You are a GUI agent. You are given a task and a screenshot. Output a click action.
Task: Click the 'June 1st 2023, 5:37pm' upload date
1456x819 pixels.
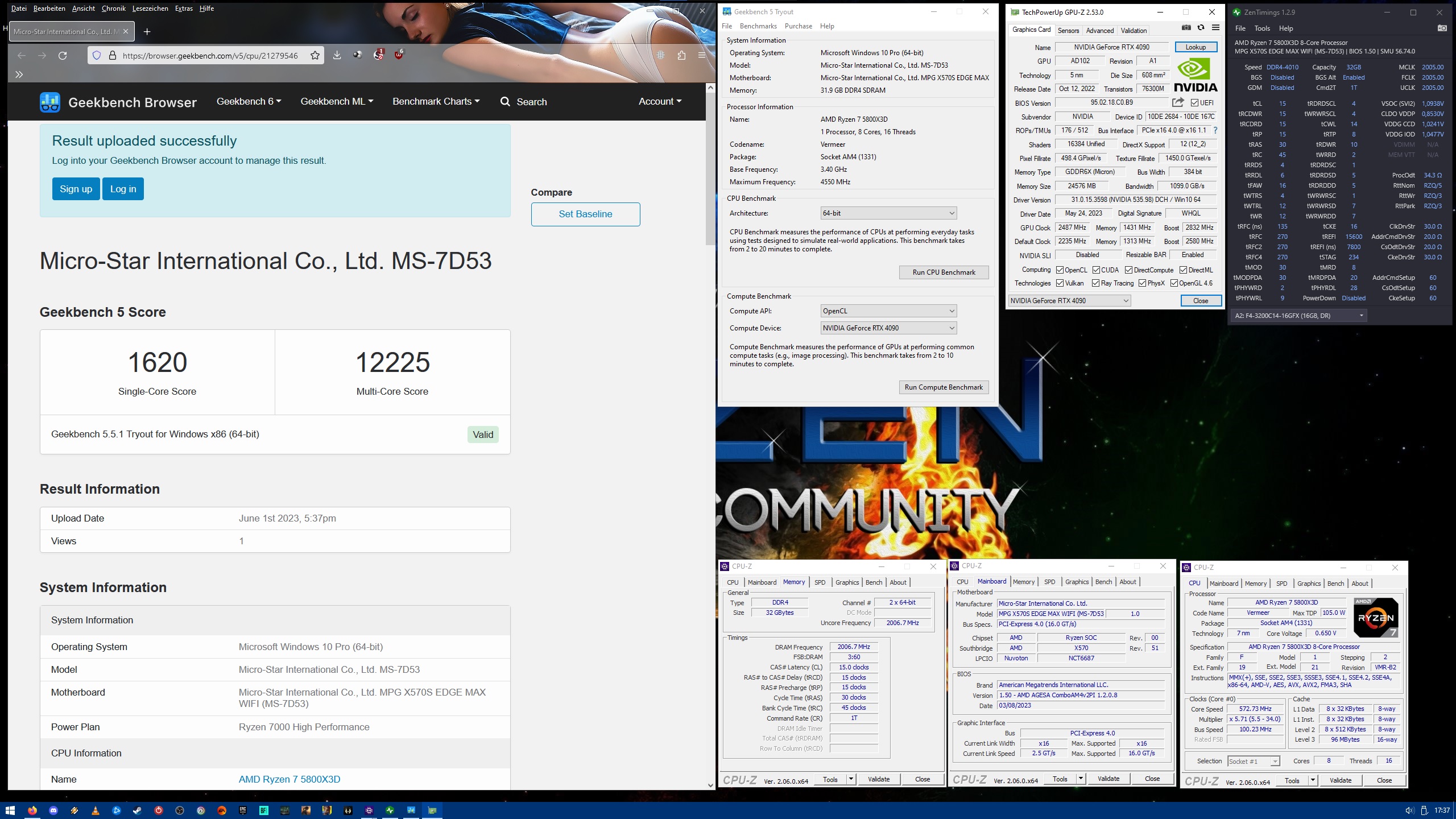(x=287, y=519)
